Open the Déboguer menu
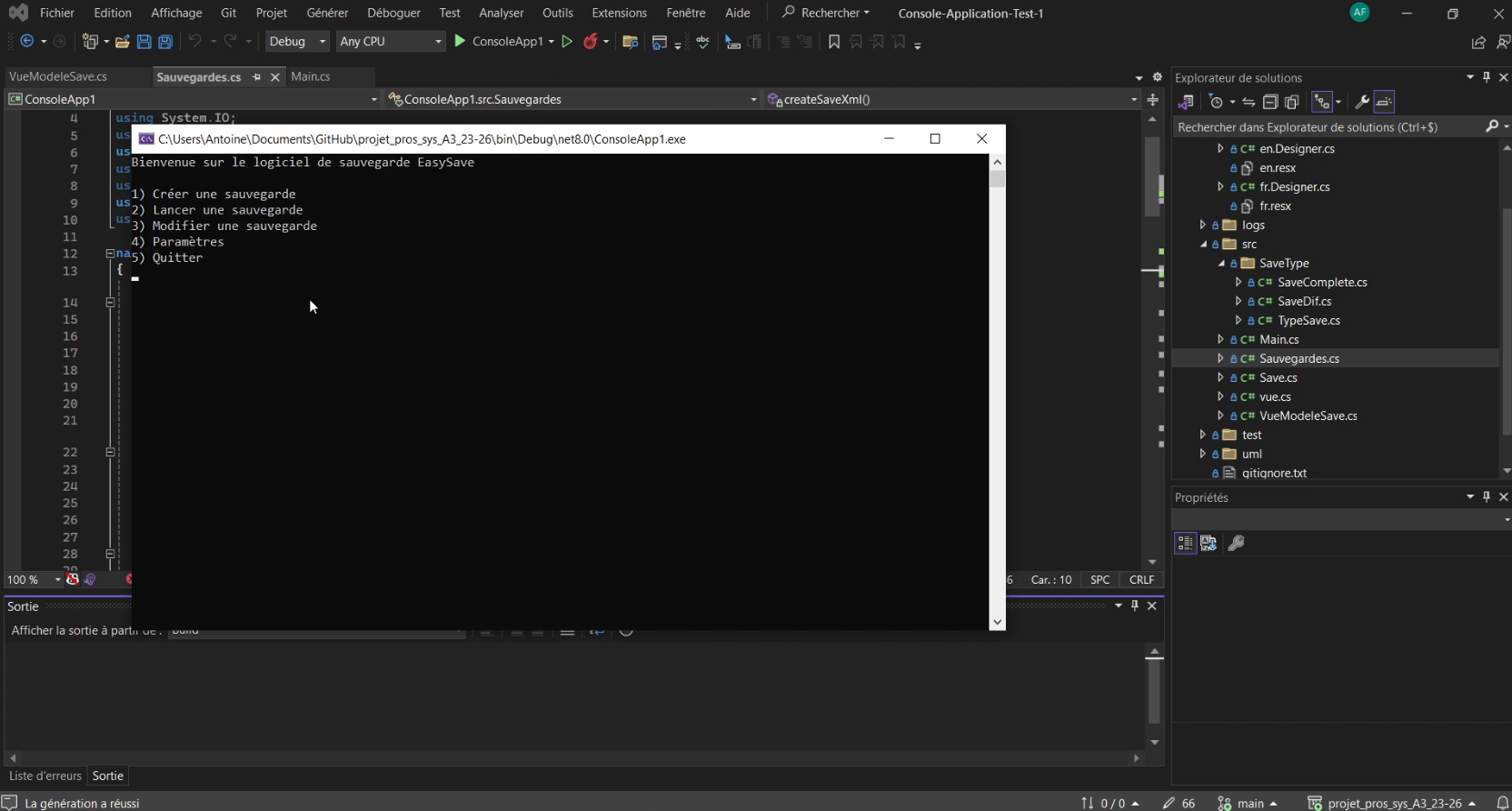 [393, 13]
